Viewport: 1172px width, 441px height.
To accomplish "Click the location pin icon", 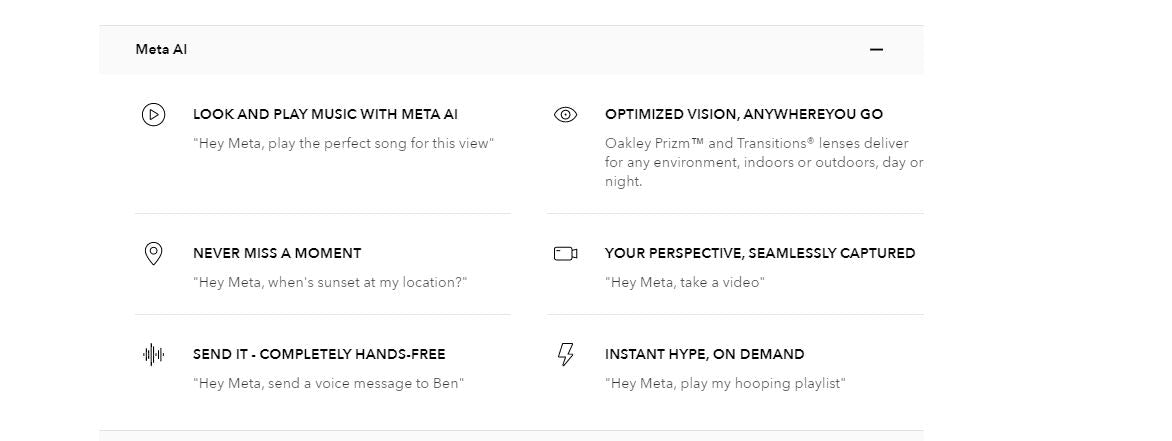I will point(153,254).
